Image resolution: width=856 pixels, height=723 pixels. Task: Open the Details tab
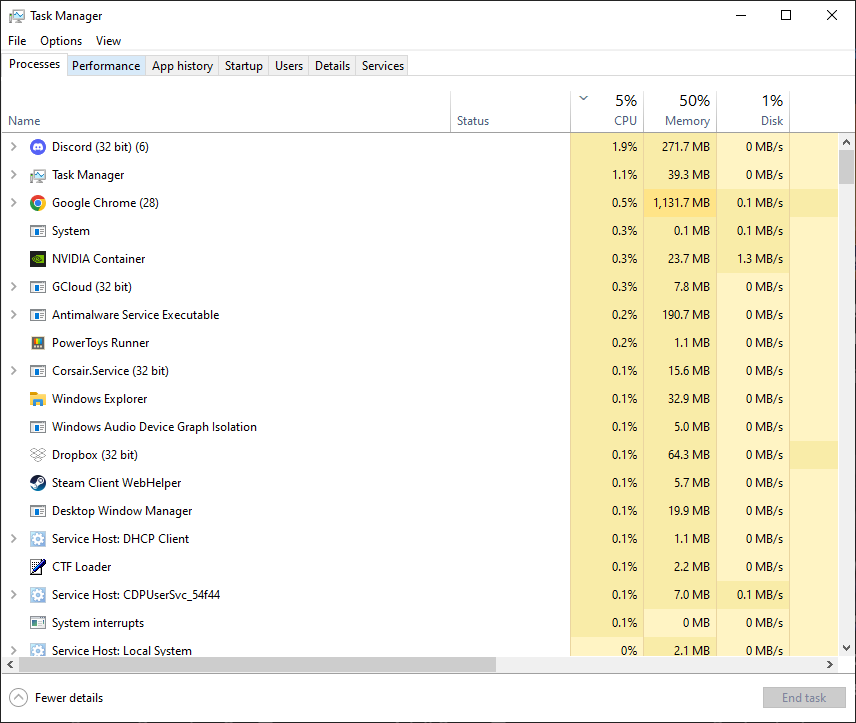coord(332,66)
